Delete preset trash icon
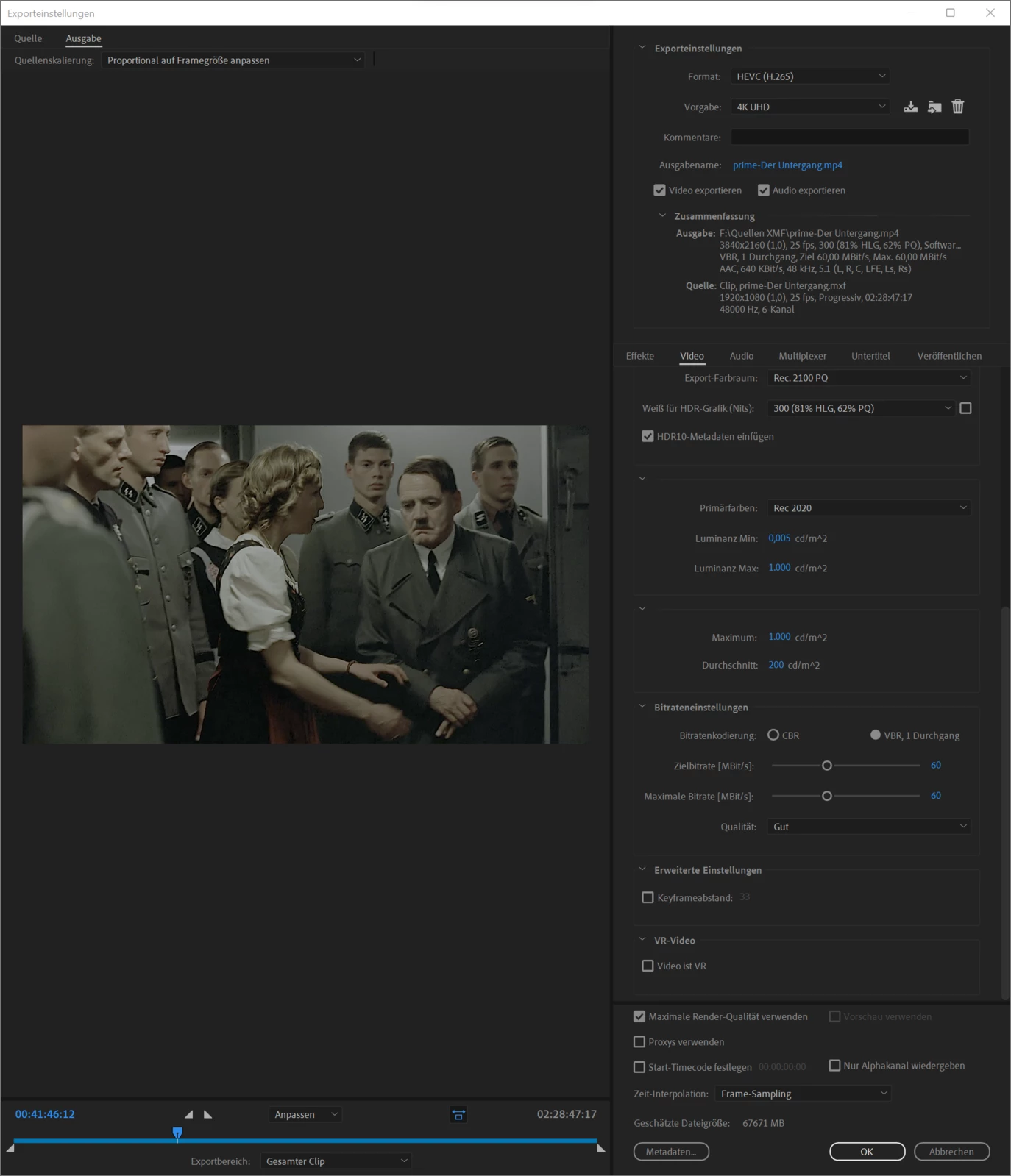The image size is (1011, 1176). pyautogui.click(x=958, y=107)
